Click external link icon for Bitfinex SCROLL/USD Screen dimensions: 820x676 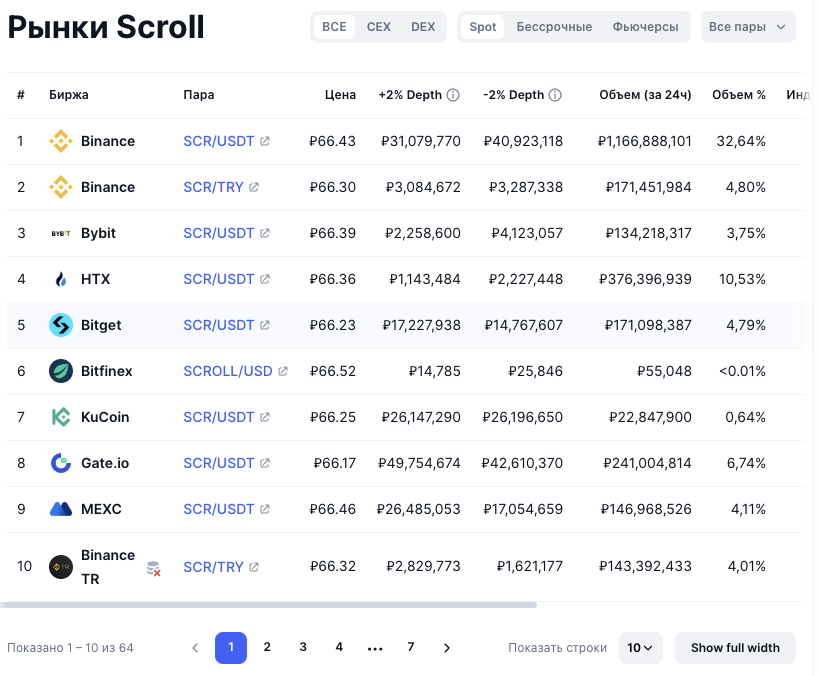tap(283, 371)
